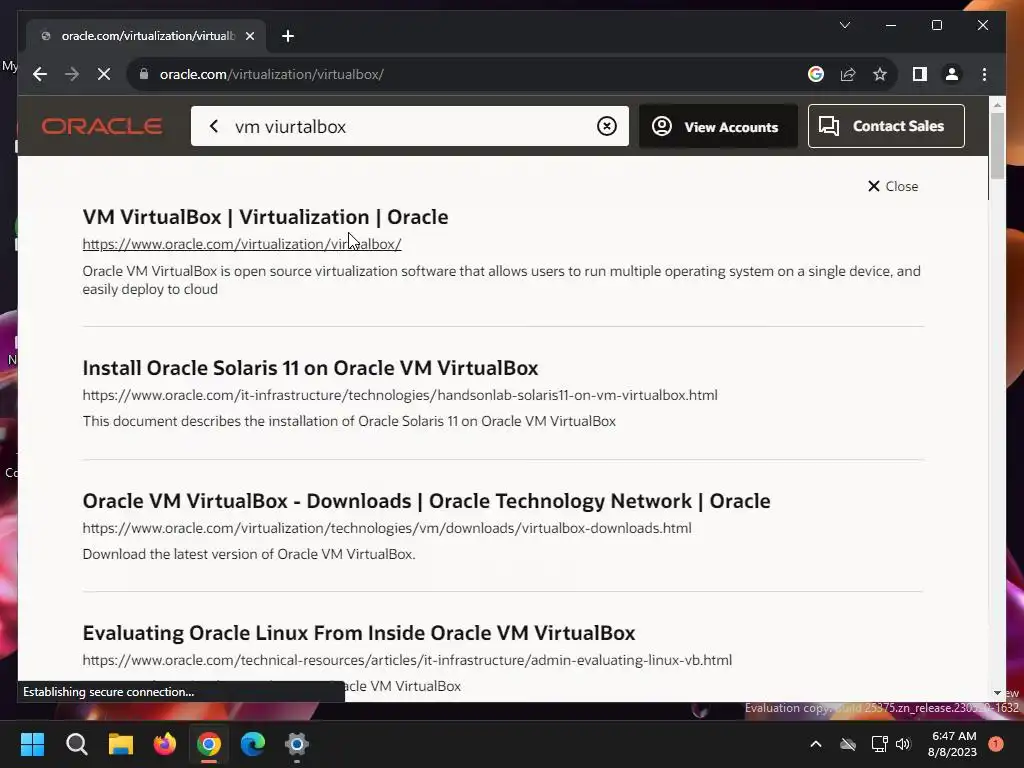
Task: Click the browser forward arrow
Action: click(x=72, y=74)
